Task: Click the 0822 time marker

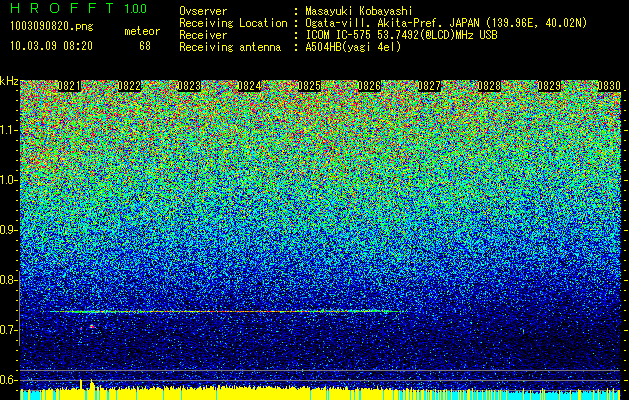Action: pos(129,86)
